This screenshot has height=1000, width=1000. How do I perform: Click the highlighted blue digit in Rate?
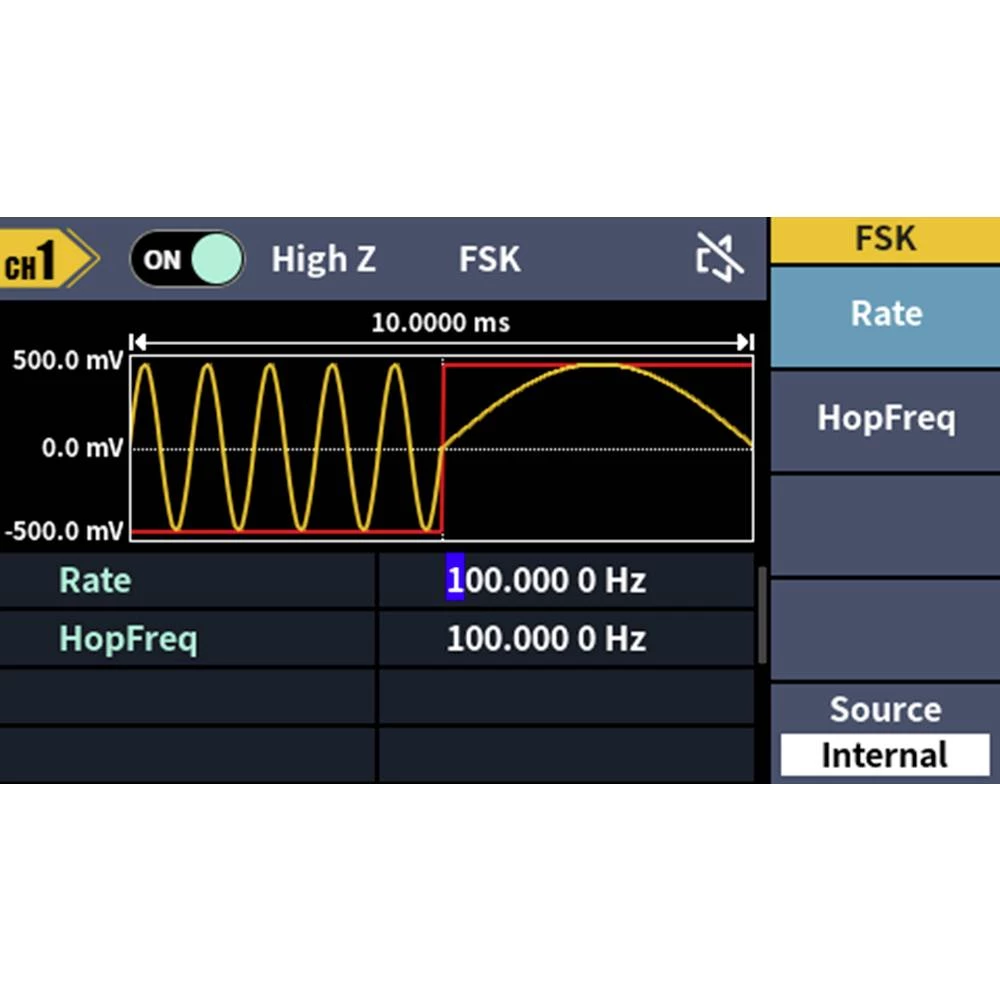point(455,581)
